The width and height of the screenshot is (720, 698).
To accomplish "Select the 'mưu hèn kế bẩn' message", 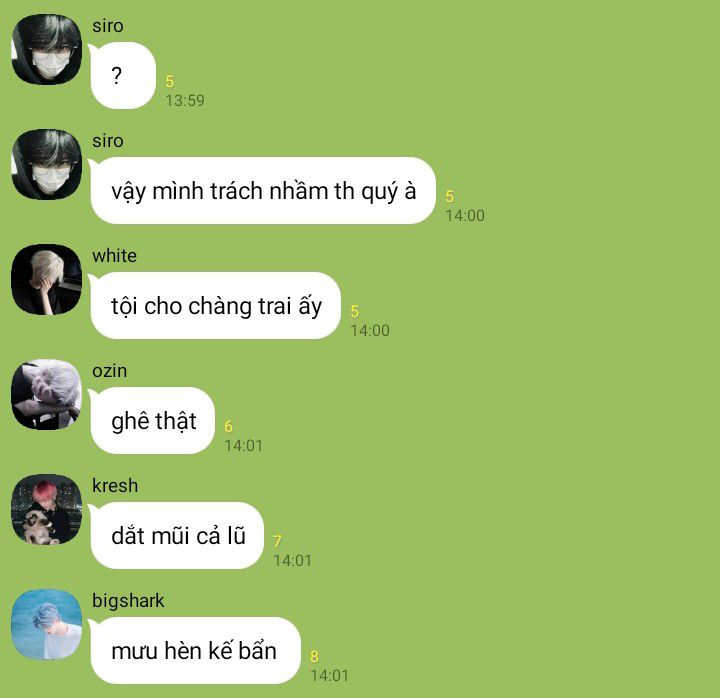I will [196, 651].
